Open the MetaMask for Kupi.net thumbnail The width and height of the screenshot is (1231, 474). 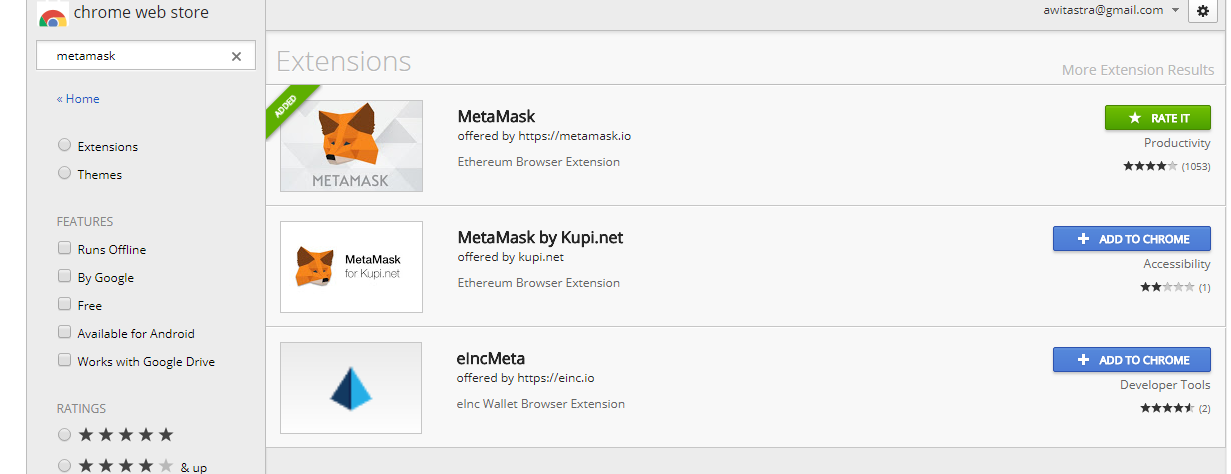[351, 267]
